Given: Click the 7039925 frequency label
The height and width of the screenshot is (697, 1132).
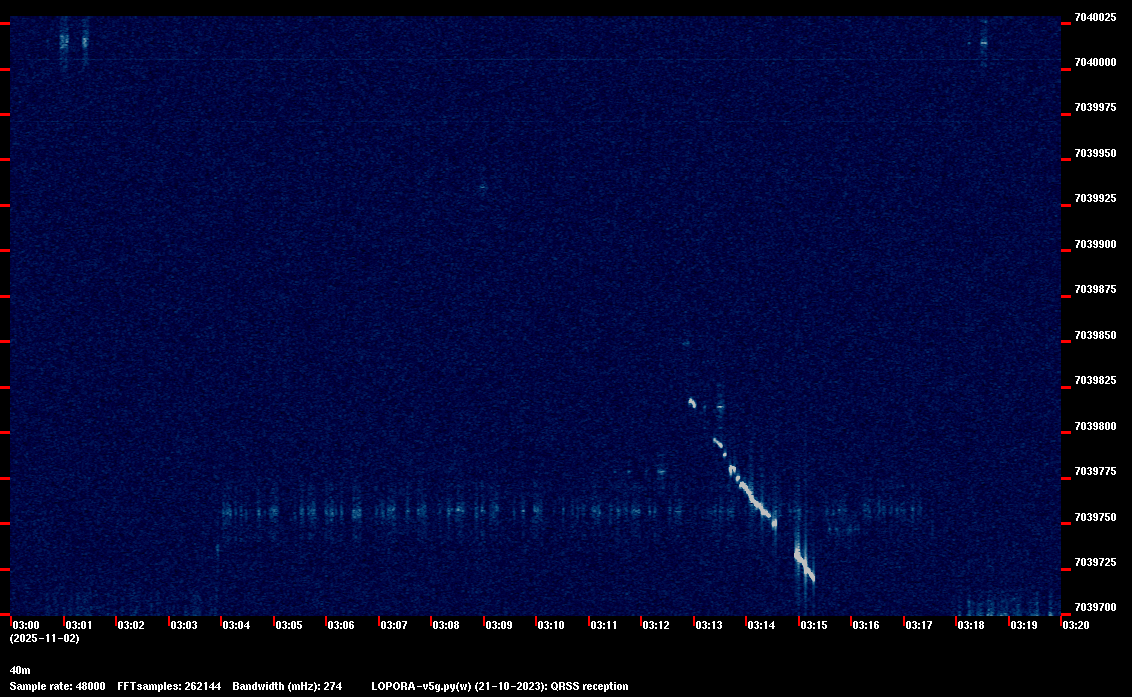Looking at the screenshot, I should tap(1095, 199).
